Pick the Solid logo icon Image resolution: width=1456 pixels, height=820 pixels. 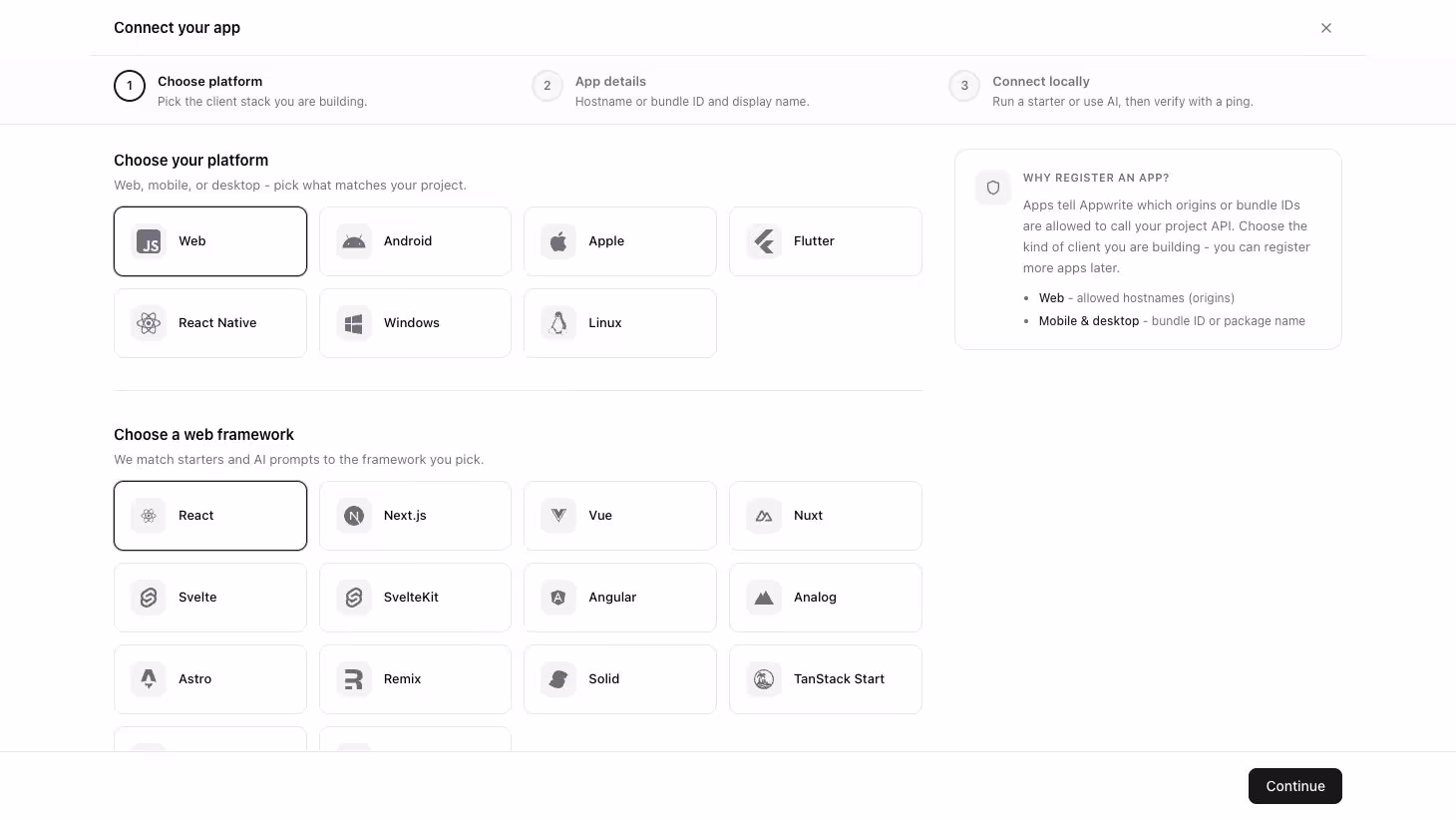pos(558,679)
